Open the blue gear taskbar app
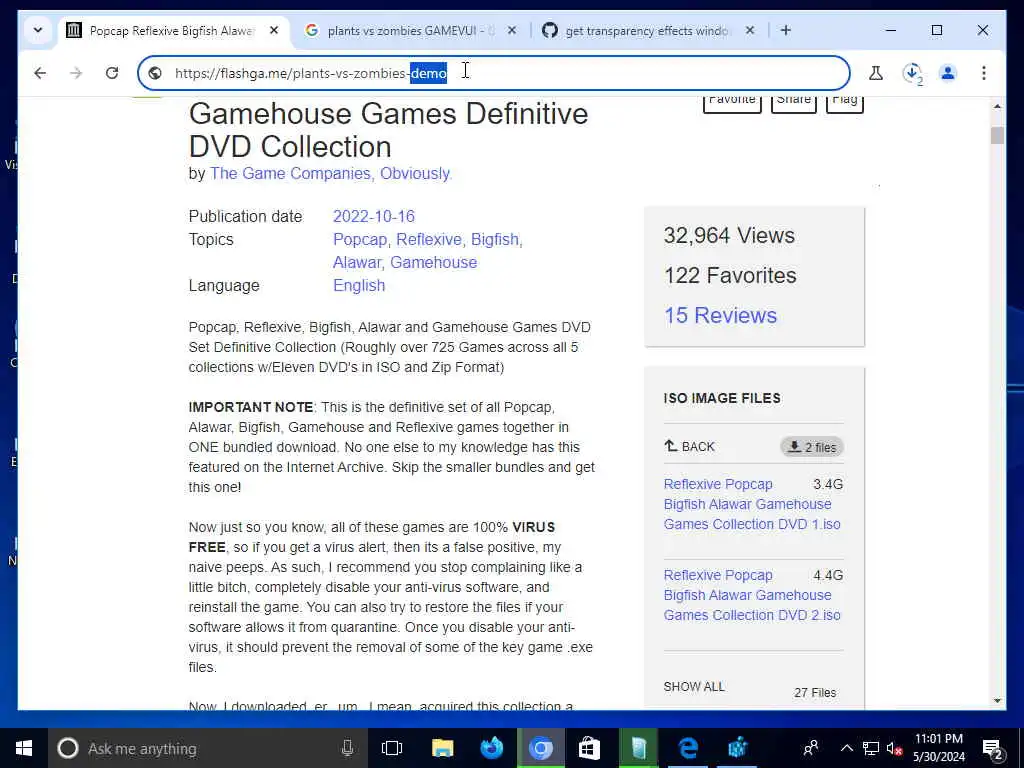This screenshot has height=768, width=1024. (737, 748)
